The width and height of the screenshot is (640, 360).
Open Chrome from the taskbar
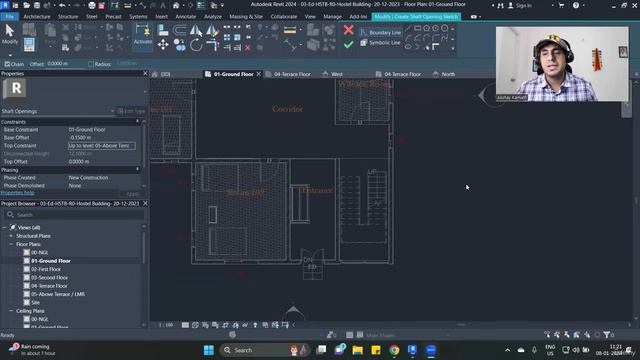click(x=394, y=350)
